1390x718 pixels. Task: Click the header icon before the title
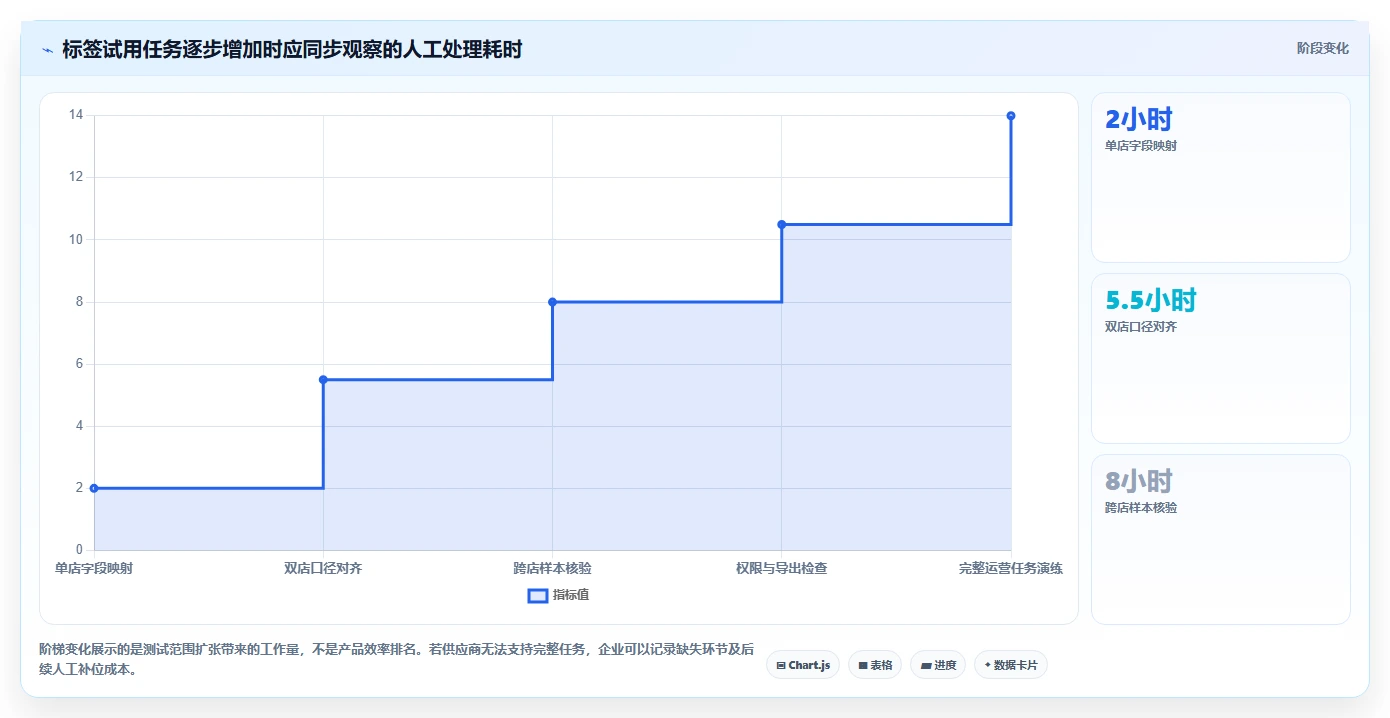[48, 49]
